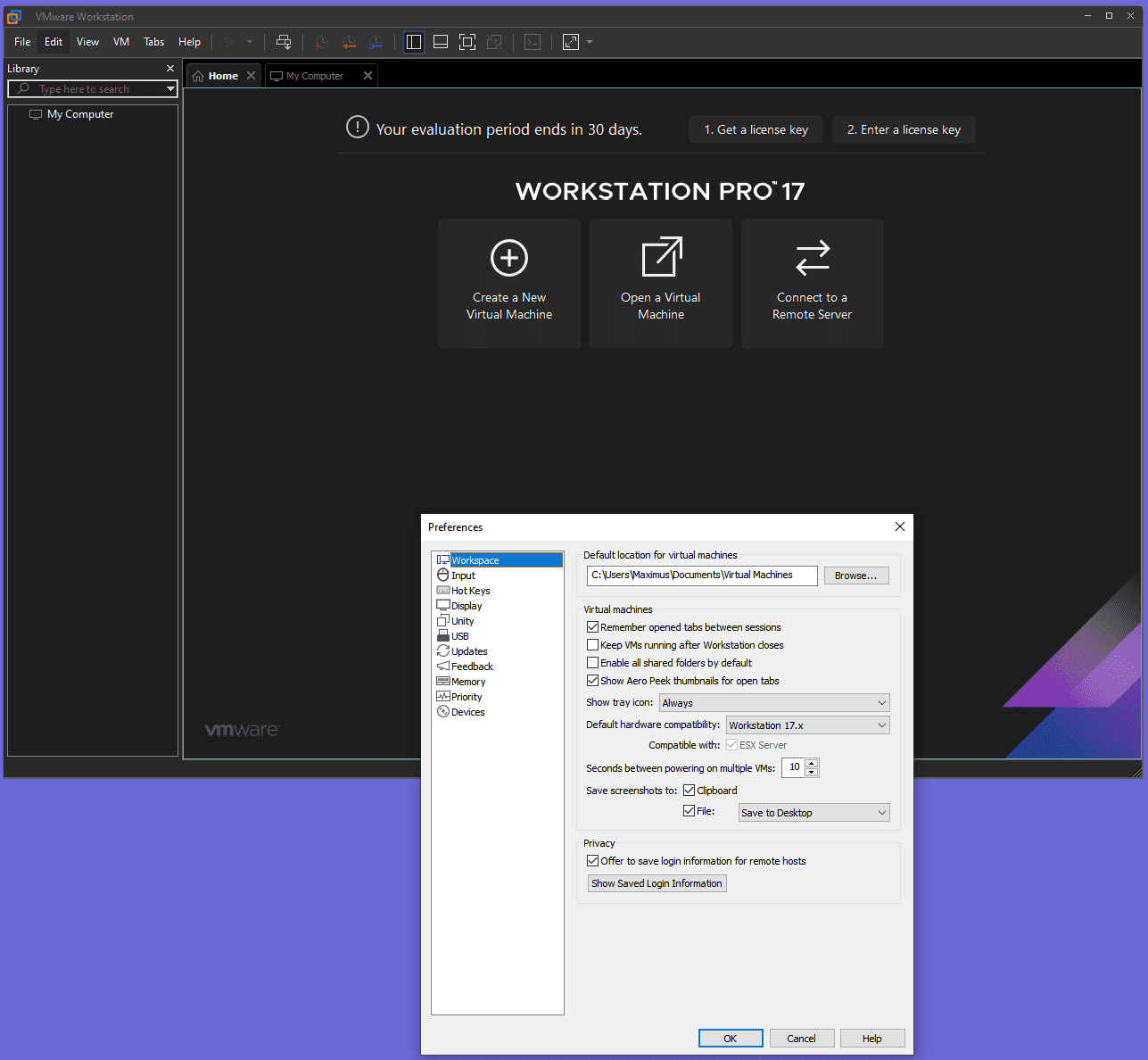Toggle the Clipboard screenshot checkbox
This screenshot has width=1148, height=1060.
point(689,791)
